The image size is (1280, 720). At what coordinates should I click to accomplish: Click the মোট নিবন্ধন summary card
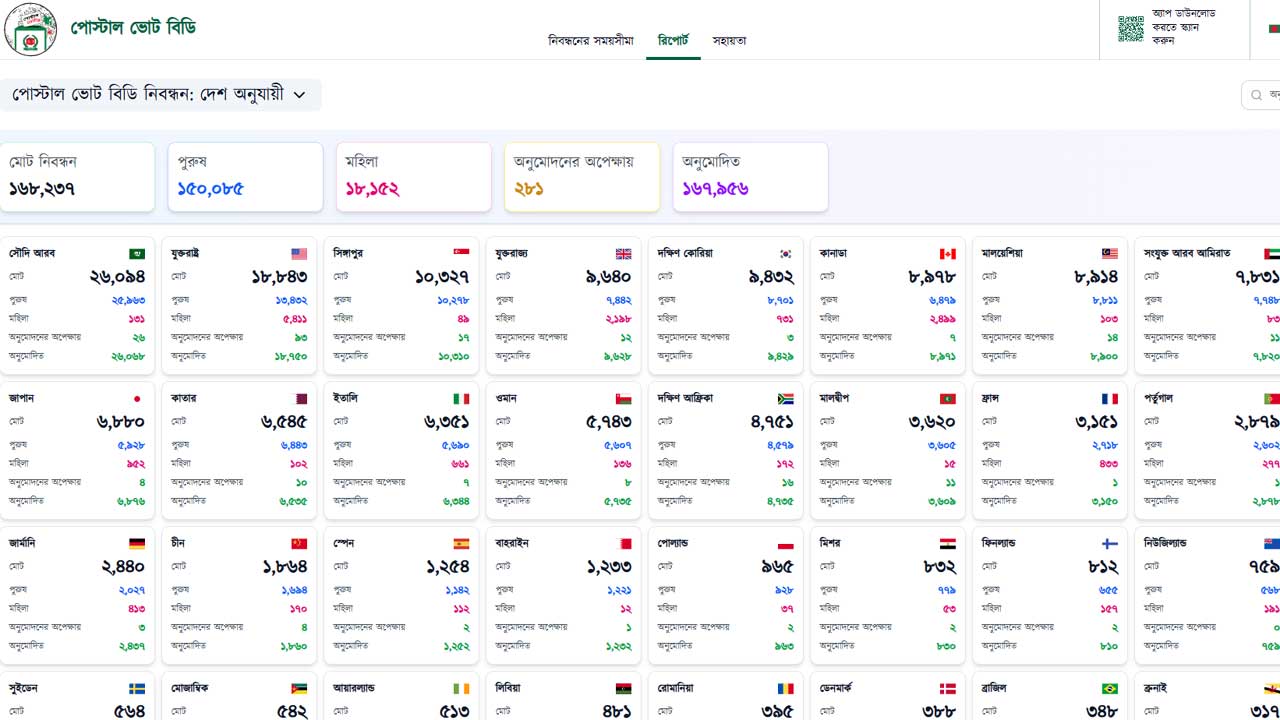coord(77,177)
